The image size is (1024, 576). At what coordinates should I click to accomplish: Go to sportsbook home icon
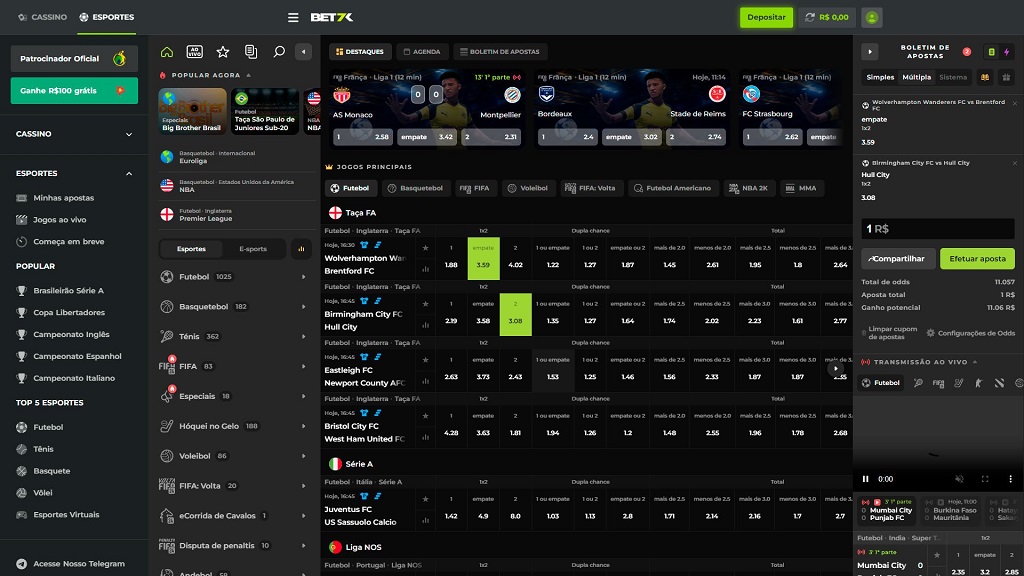click(167, 52)
